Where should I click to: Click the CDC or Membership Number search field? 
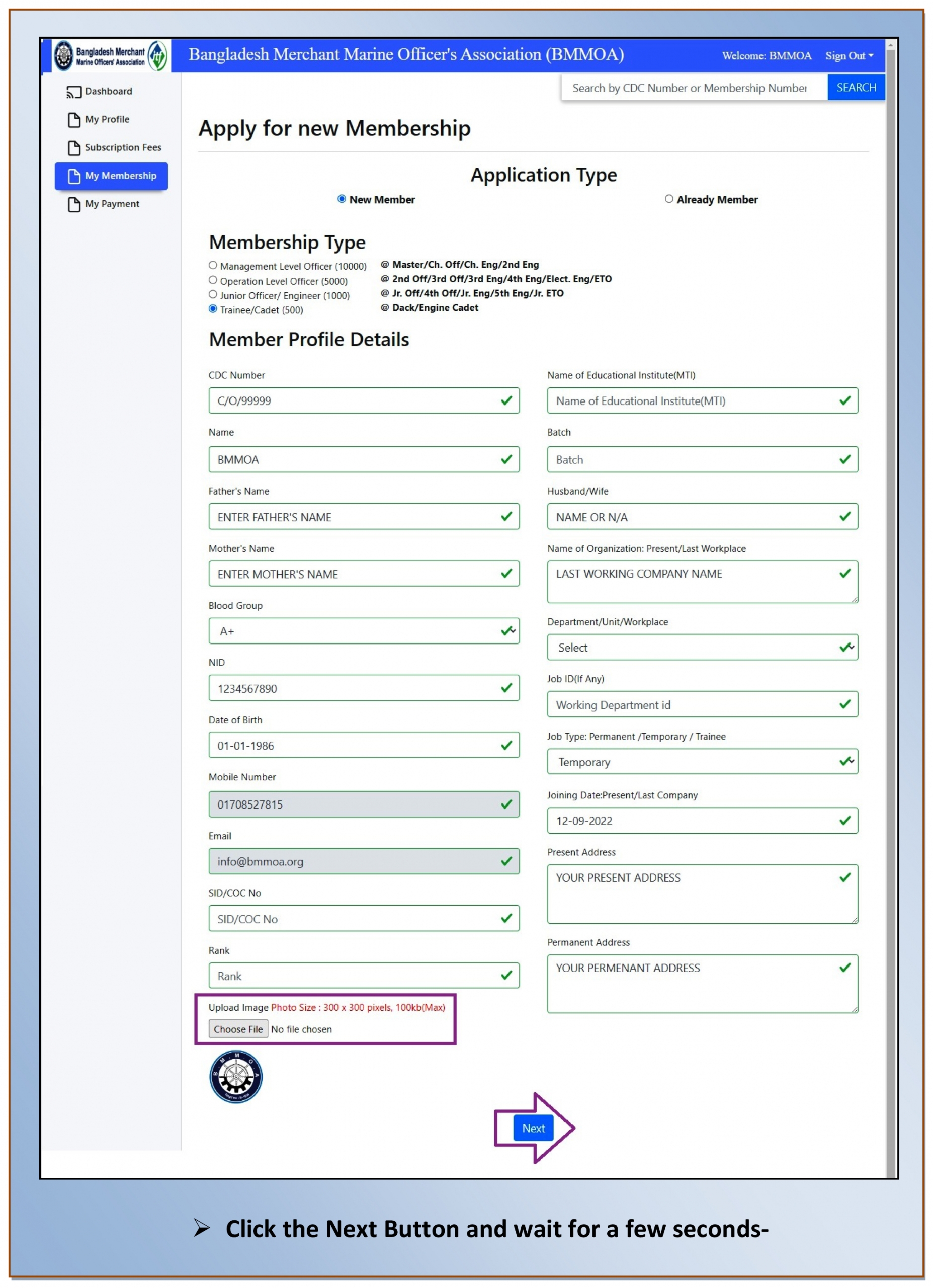pos(695,88)
